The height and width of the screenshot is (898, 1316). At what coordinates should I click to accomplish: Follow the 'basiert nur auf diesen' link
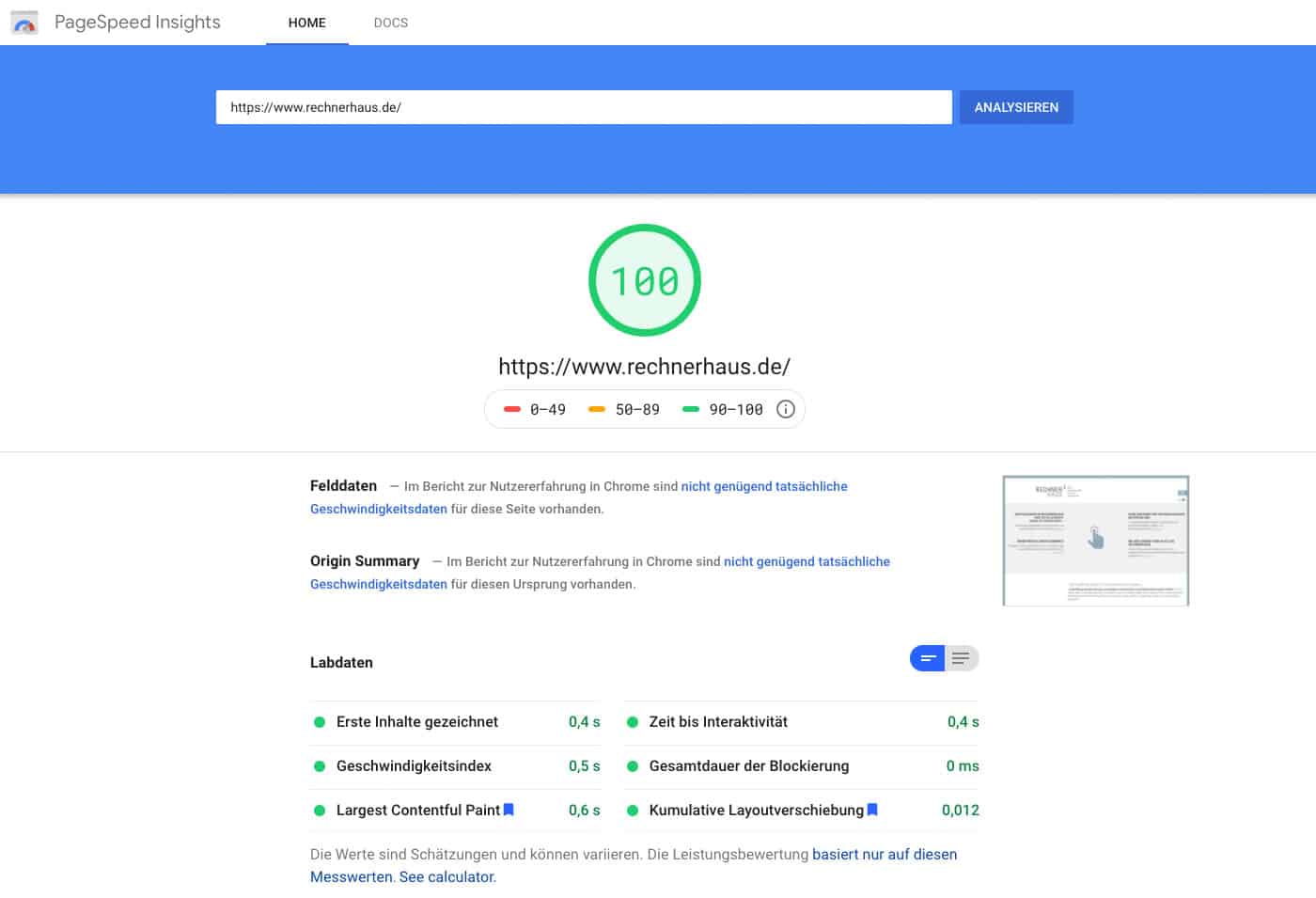tap(884, 854)
